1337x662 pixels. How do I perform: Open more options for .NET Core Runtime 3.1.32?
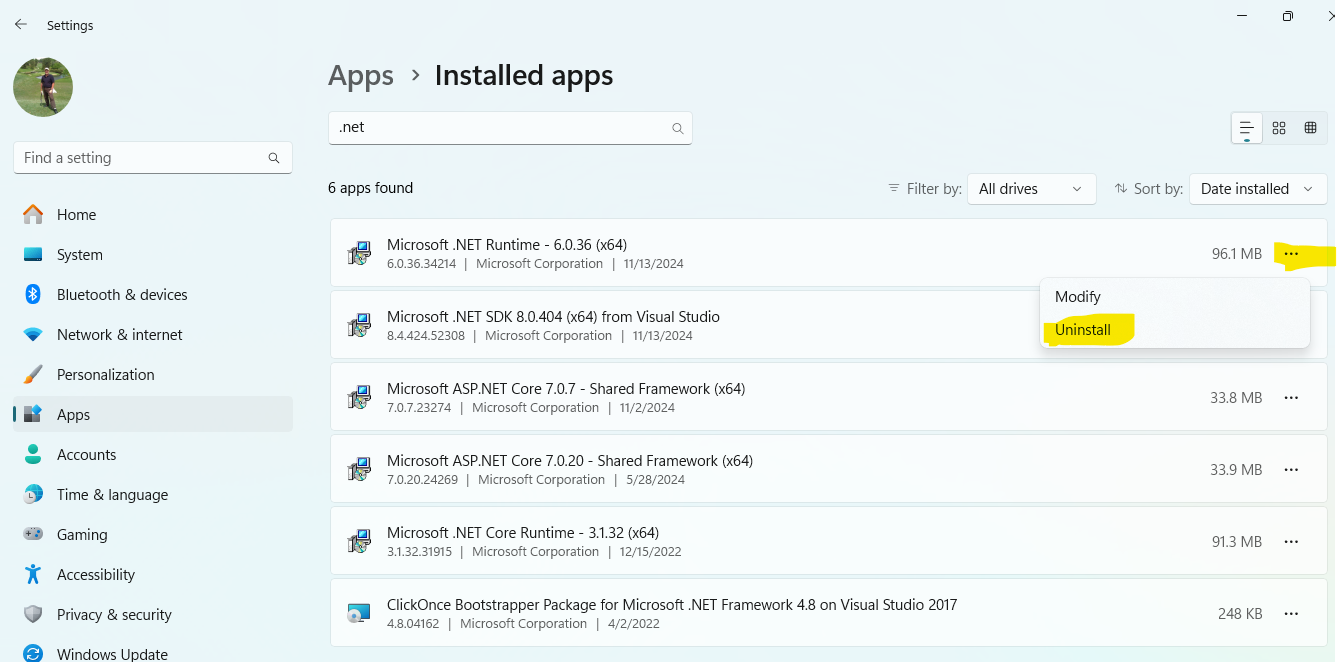pos(1291,542)
